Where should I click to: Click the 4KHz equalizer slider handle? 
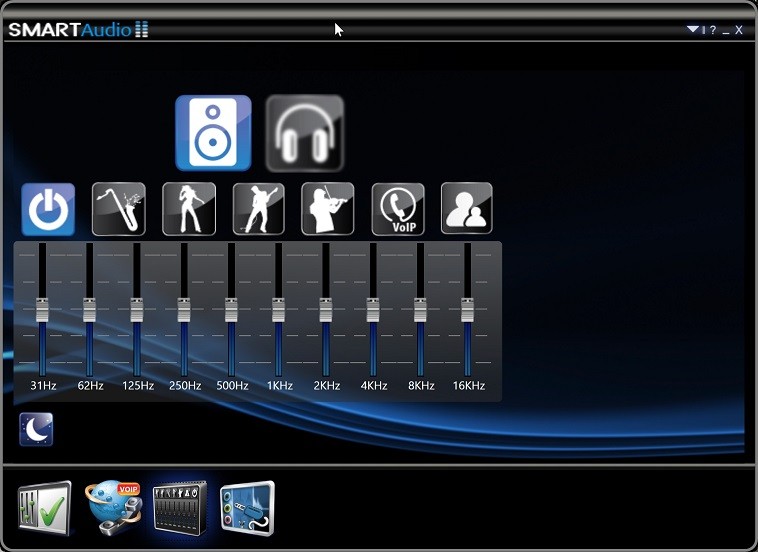tap(373, 310)
